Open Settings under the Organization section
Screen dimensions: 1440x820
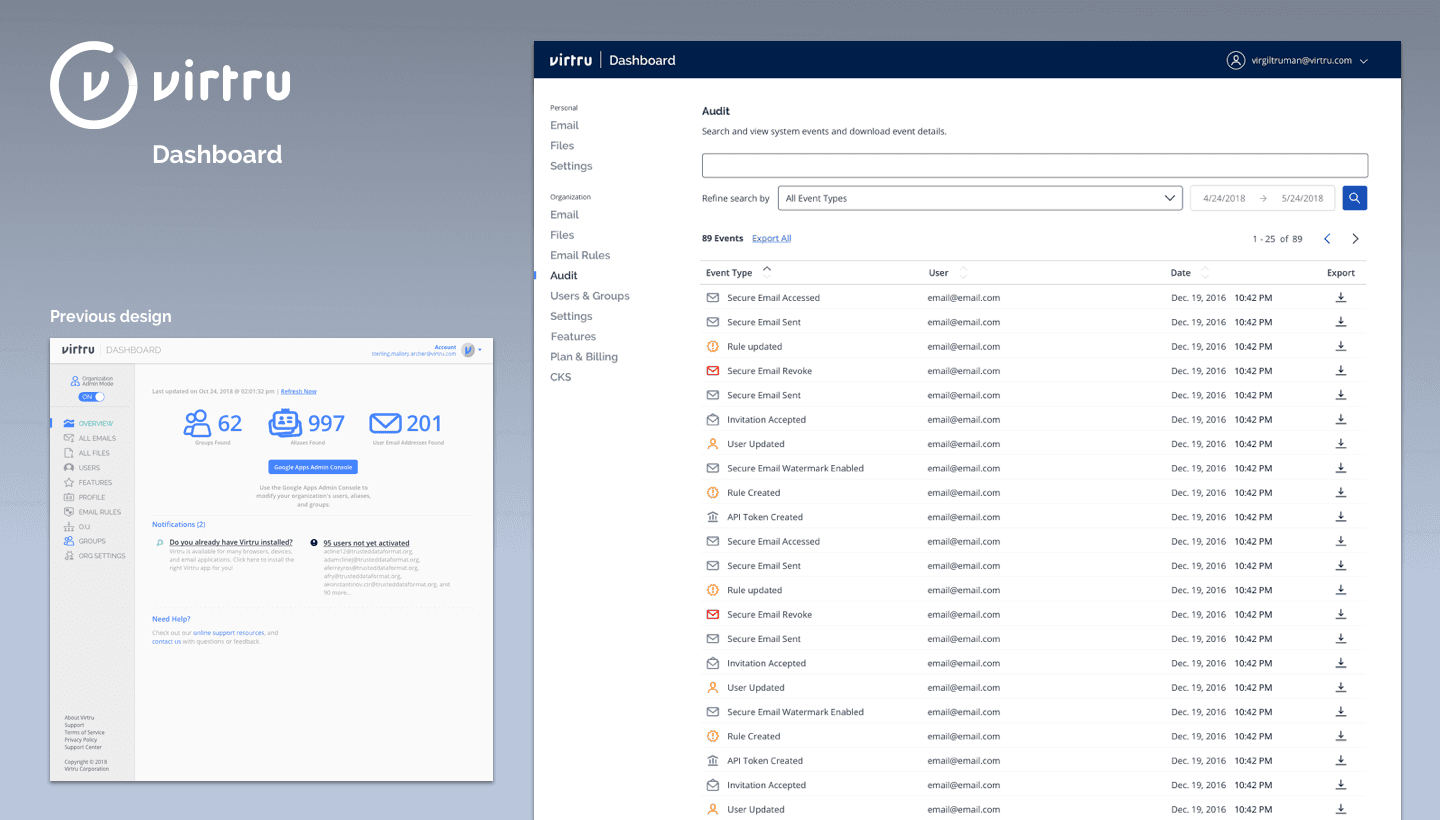tap(571, 316)
